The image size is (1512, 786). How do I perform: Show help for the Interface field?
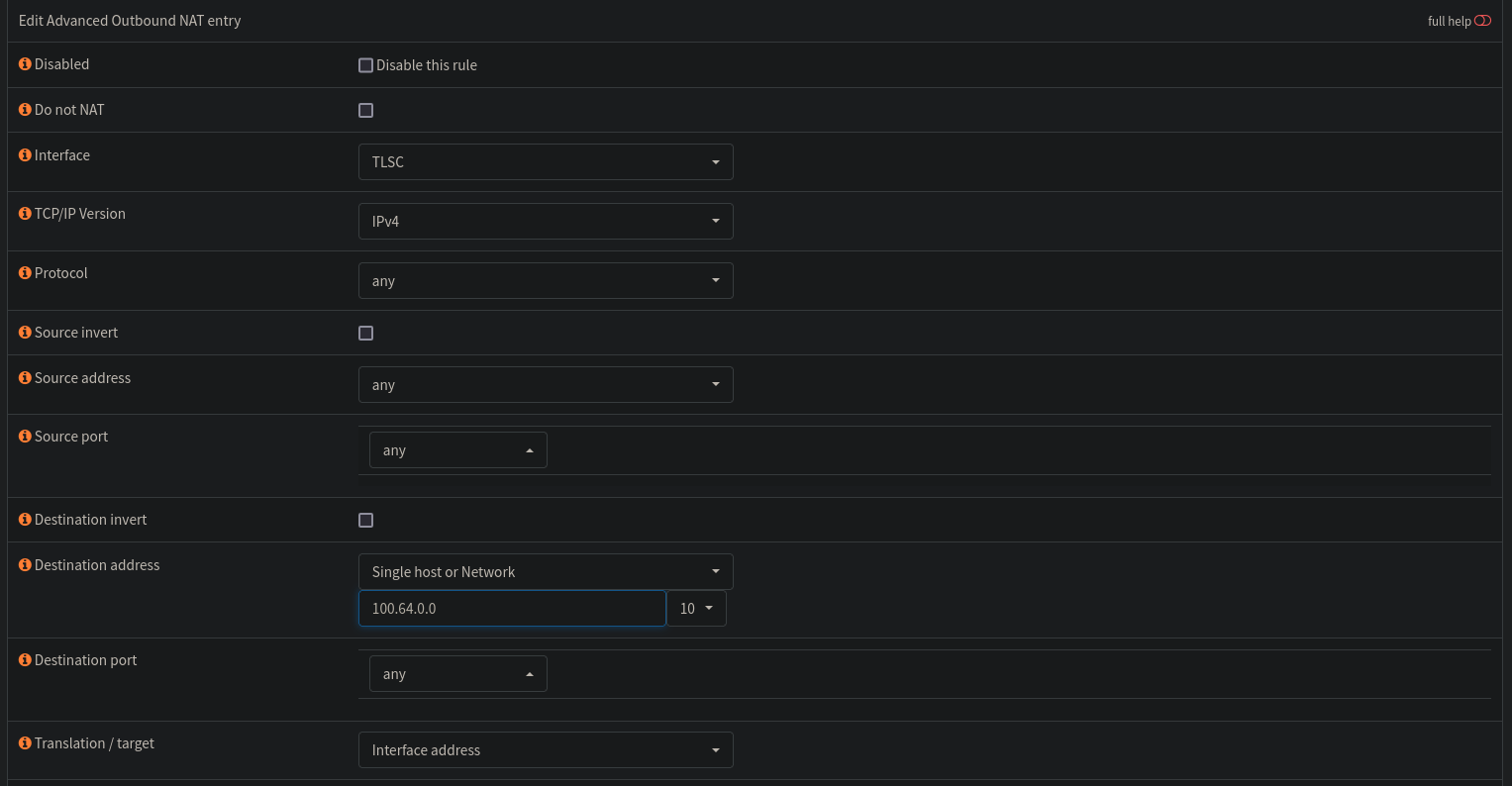[26, 155]
